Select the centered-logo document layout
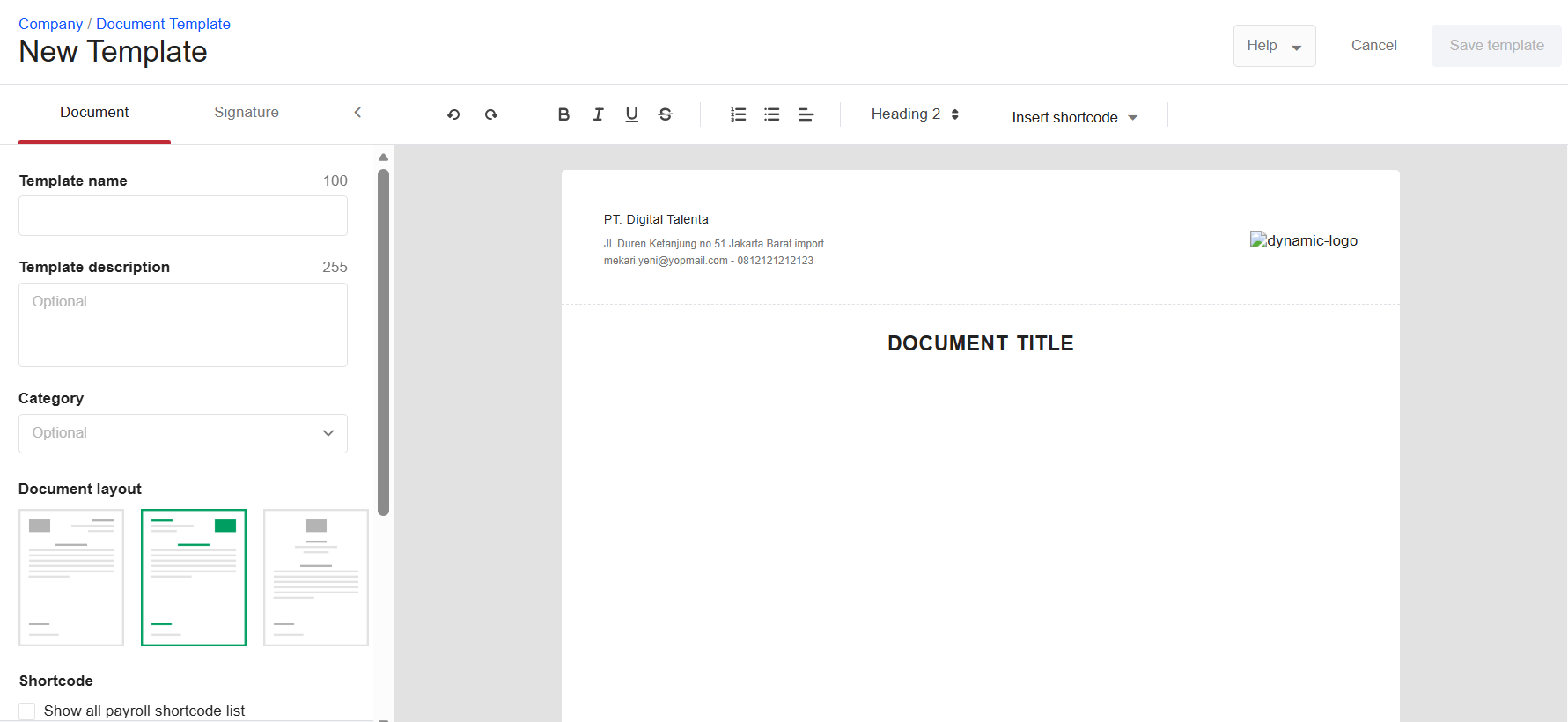 [315, 578]
